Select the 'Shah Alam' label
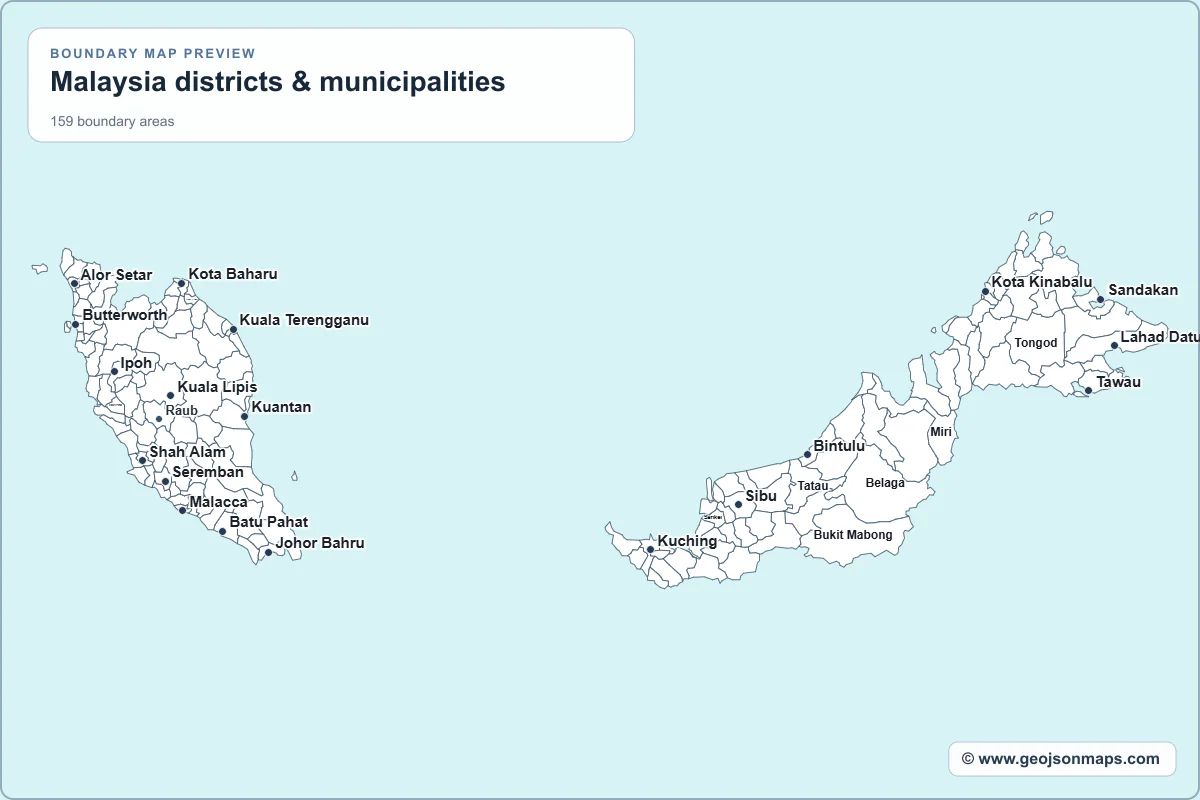The height and width of the screenshot is (800, 1200). (x=188, y=452)
